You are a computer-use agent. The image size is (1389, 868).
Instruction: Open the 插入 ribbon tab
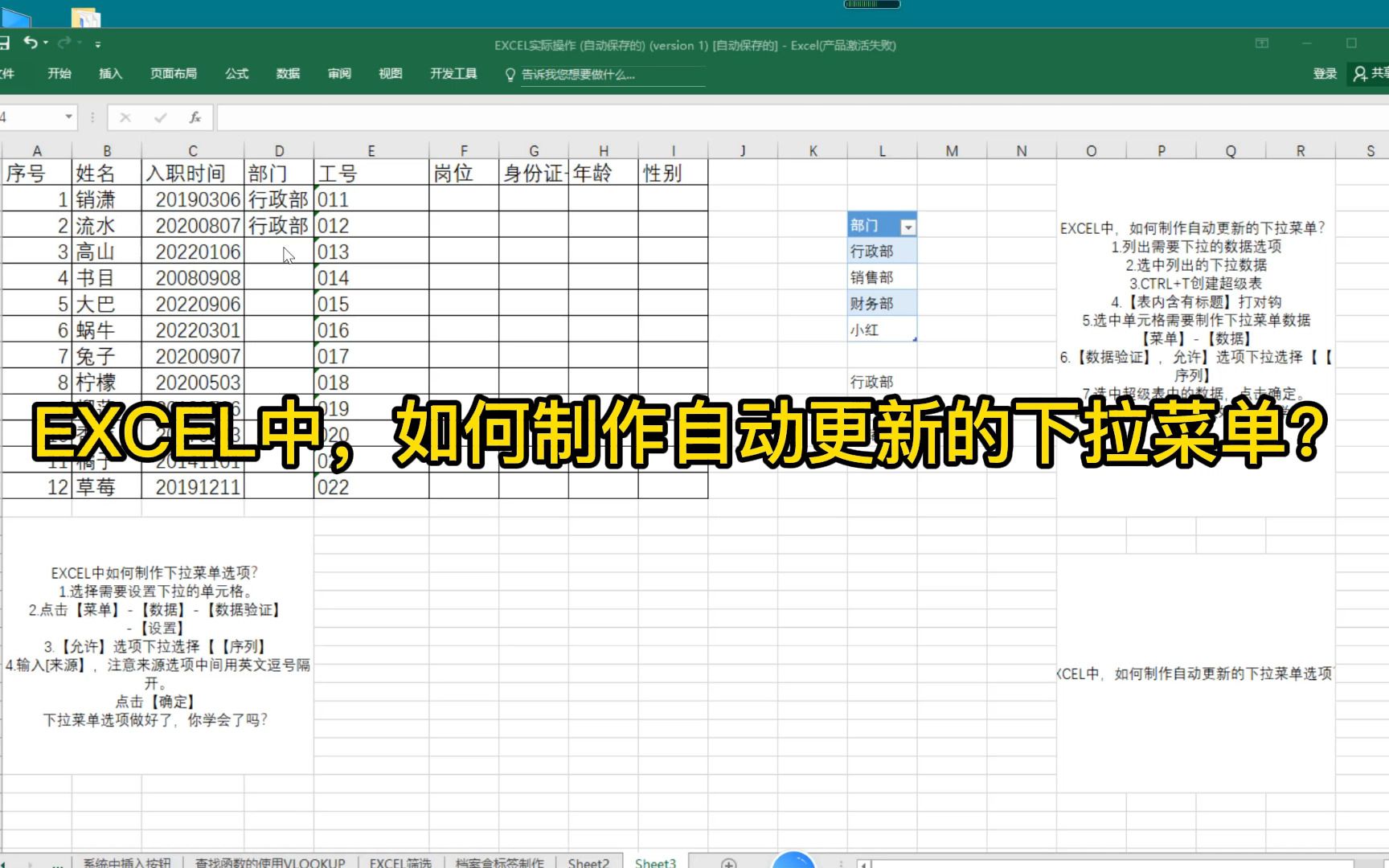111,74
